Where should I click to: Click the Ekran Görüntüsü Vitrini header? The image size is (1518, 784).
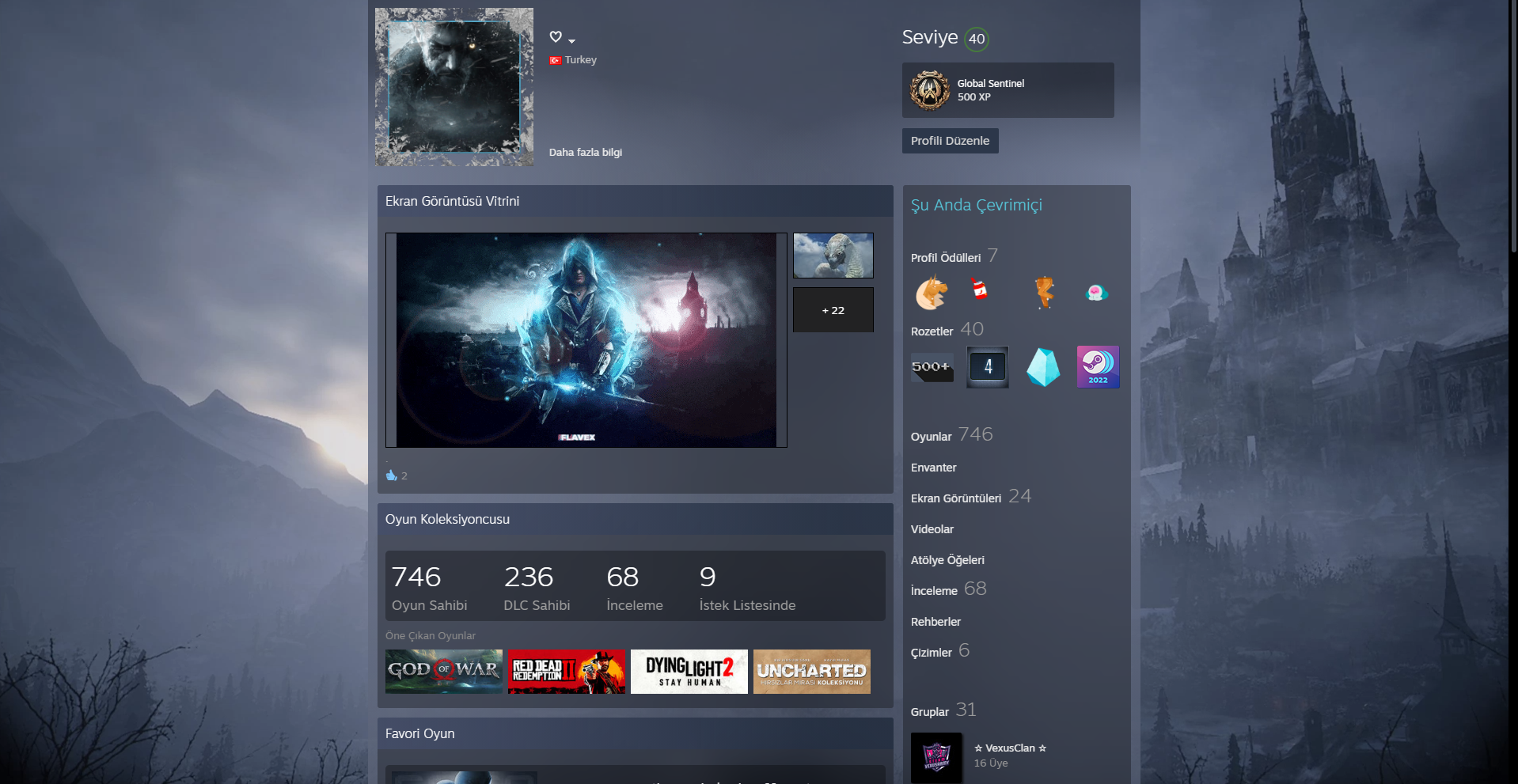pos(636,201)
